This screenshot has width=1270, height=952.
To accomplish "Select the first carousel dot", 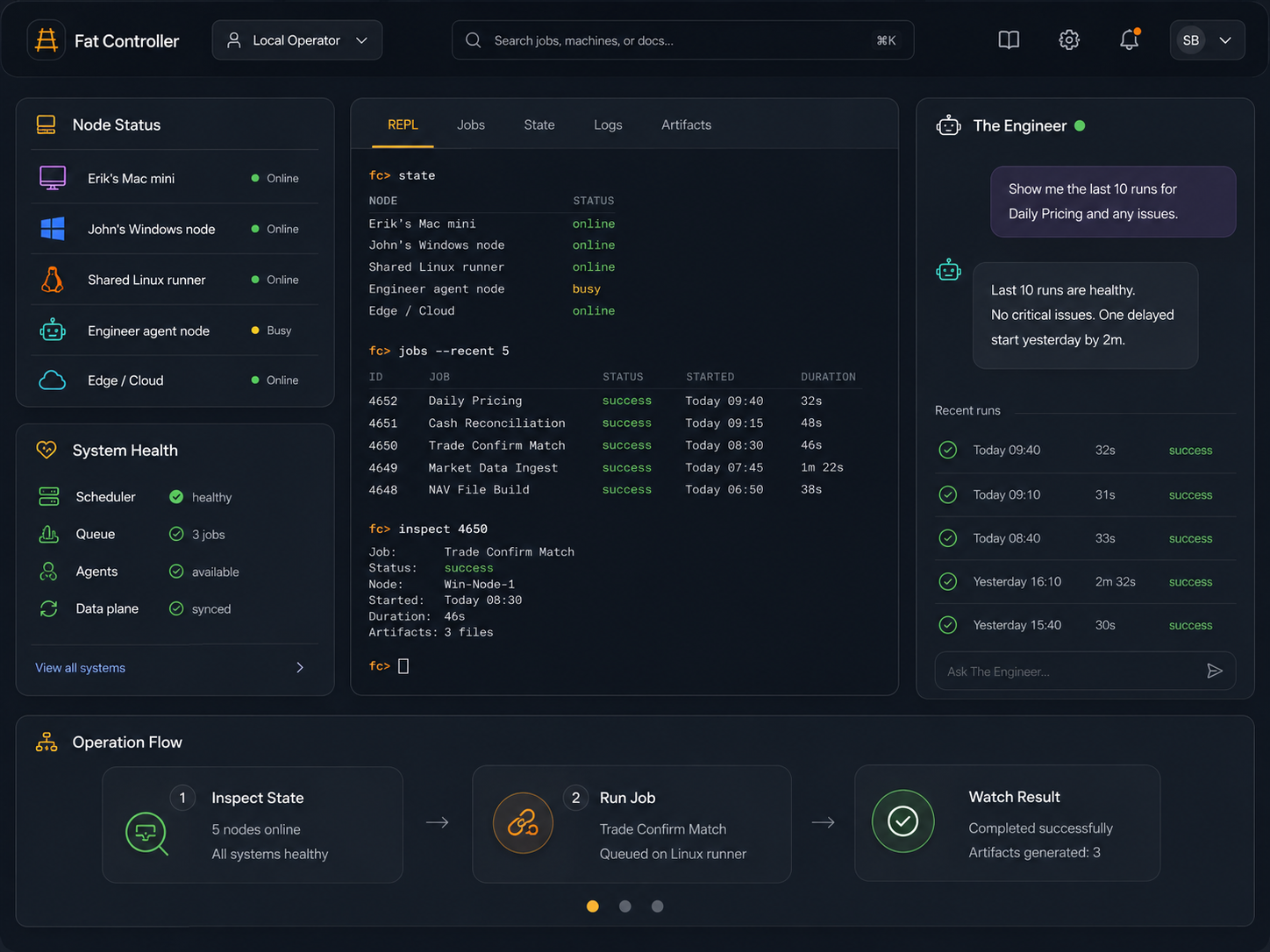I will [593, 906].
